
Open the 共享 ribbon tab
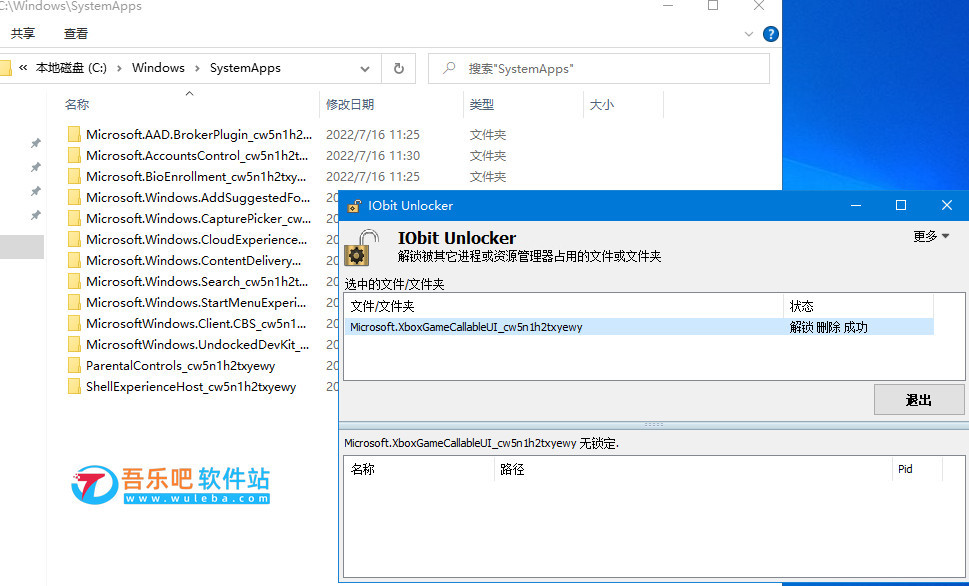23,34
